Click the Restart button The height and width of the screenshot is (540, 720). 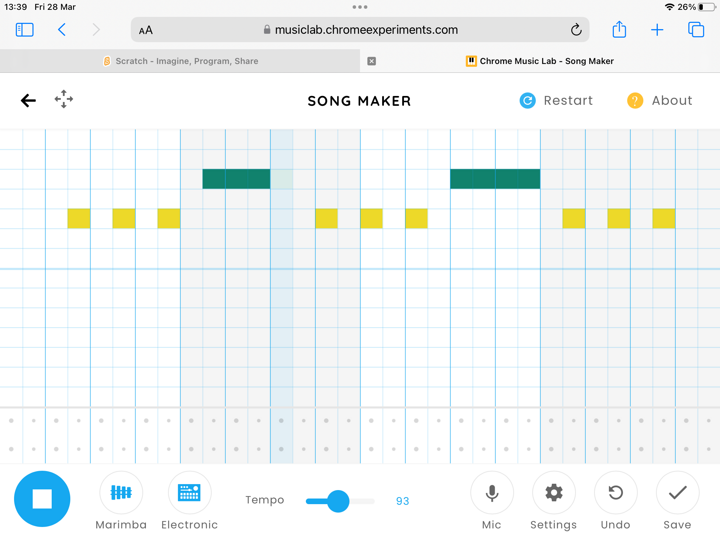(556, 101)
